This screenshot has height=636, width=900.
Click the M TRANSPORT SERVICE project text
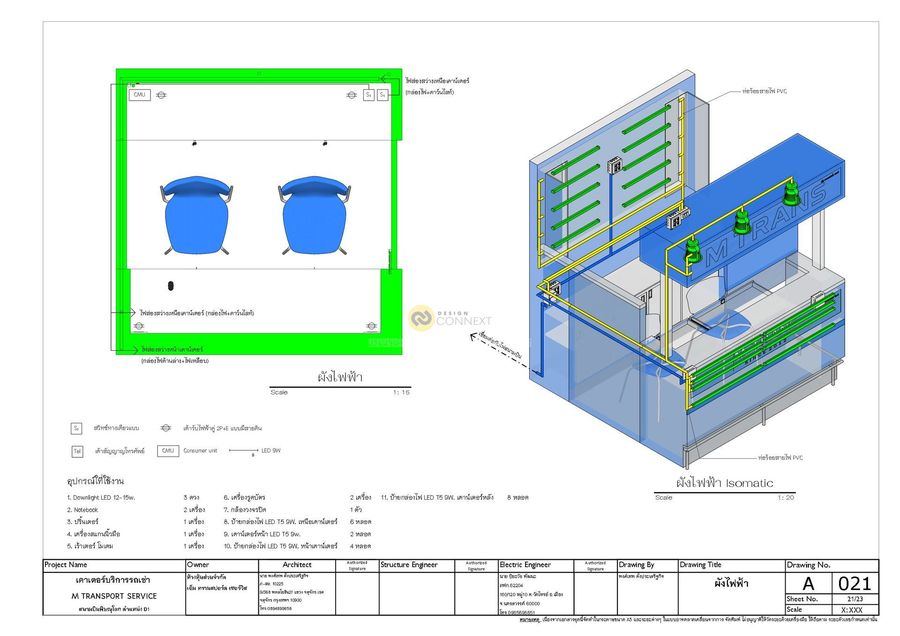pyautogui.click(x=116, y=596)
